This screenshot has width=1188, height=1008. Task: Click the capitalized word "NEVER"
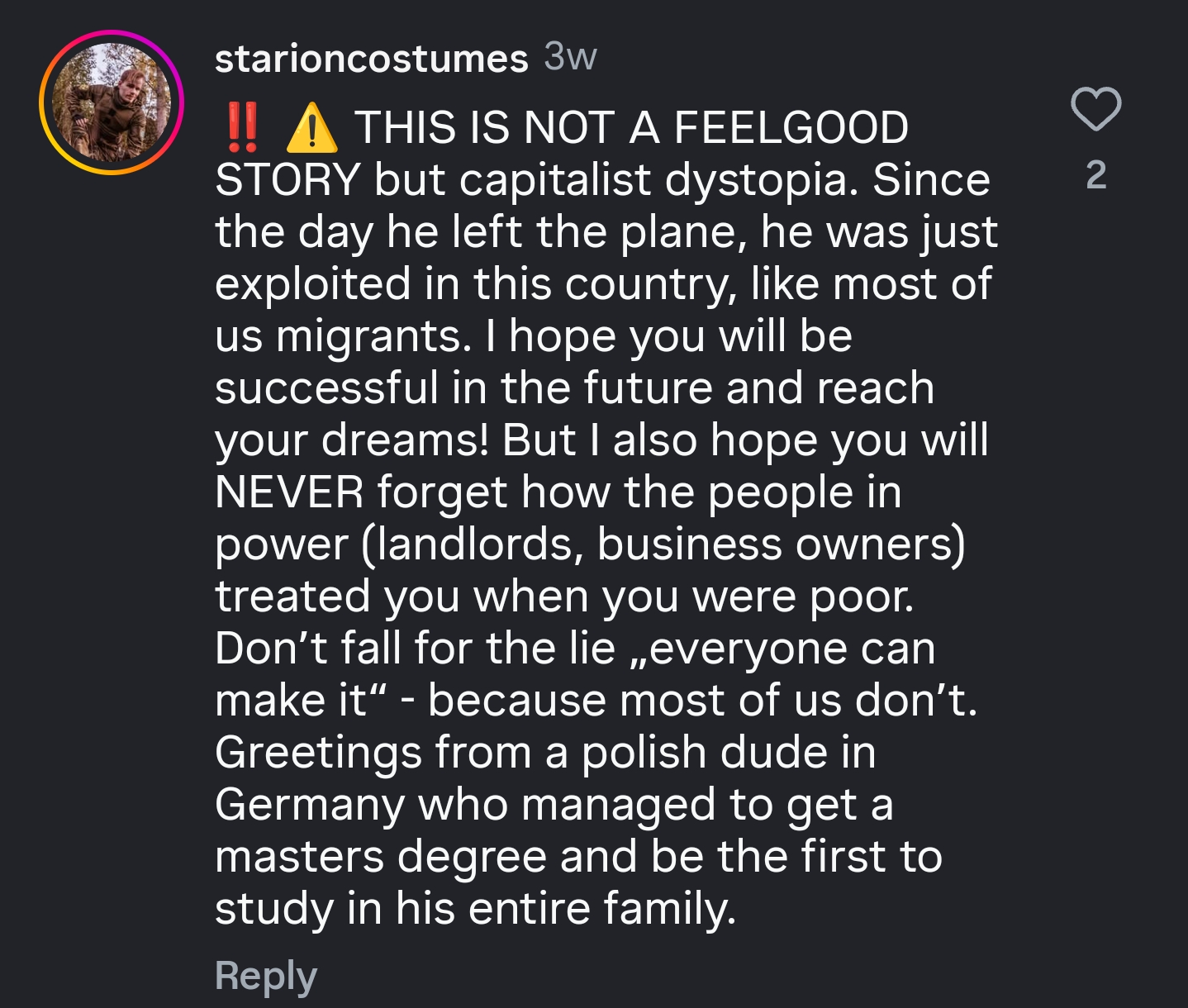[x=288, y=492]
